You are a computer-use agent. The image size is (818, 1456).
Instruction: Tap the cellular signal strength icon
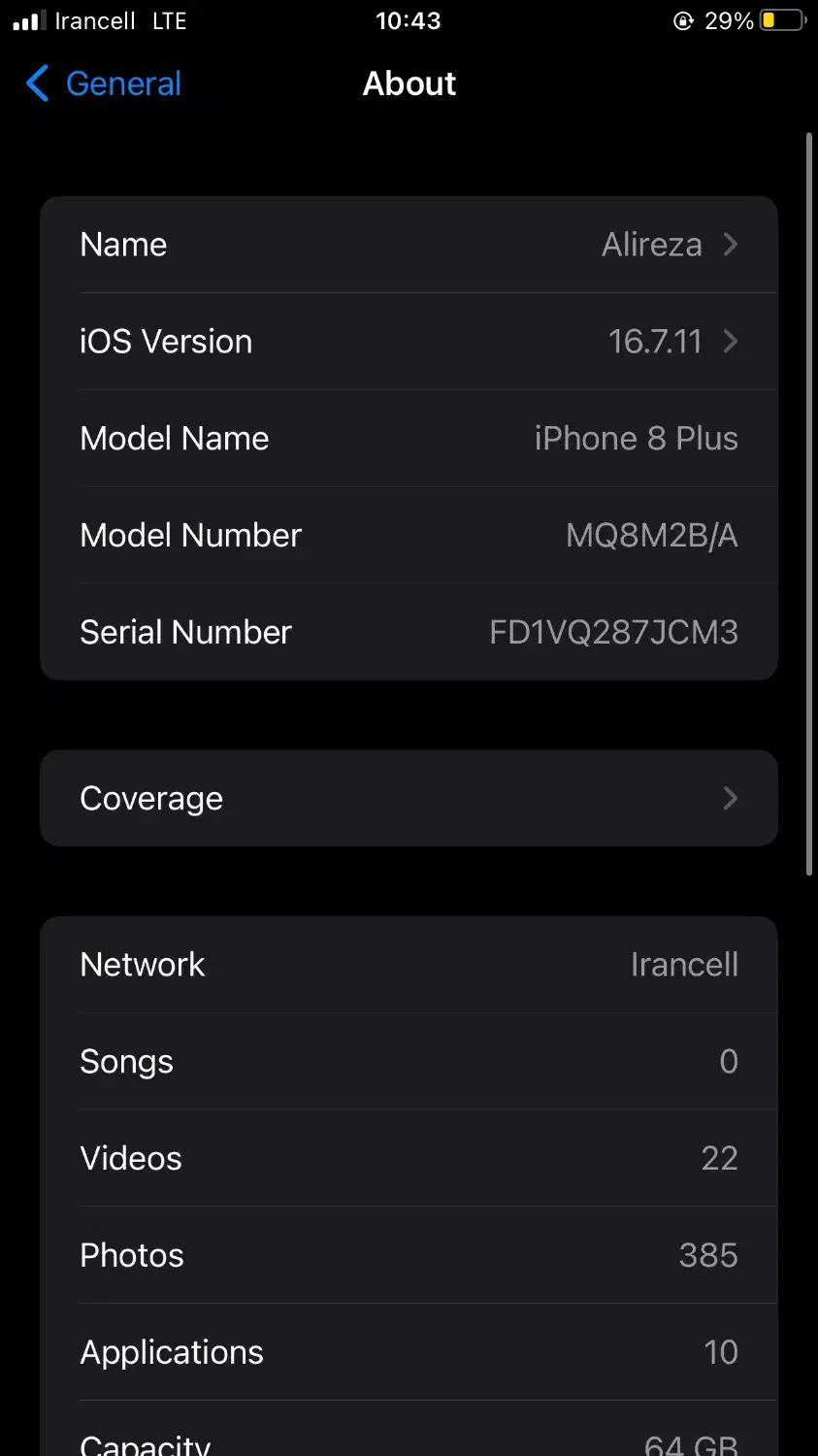tap(29, 20)
